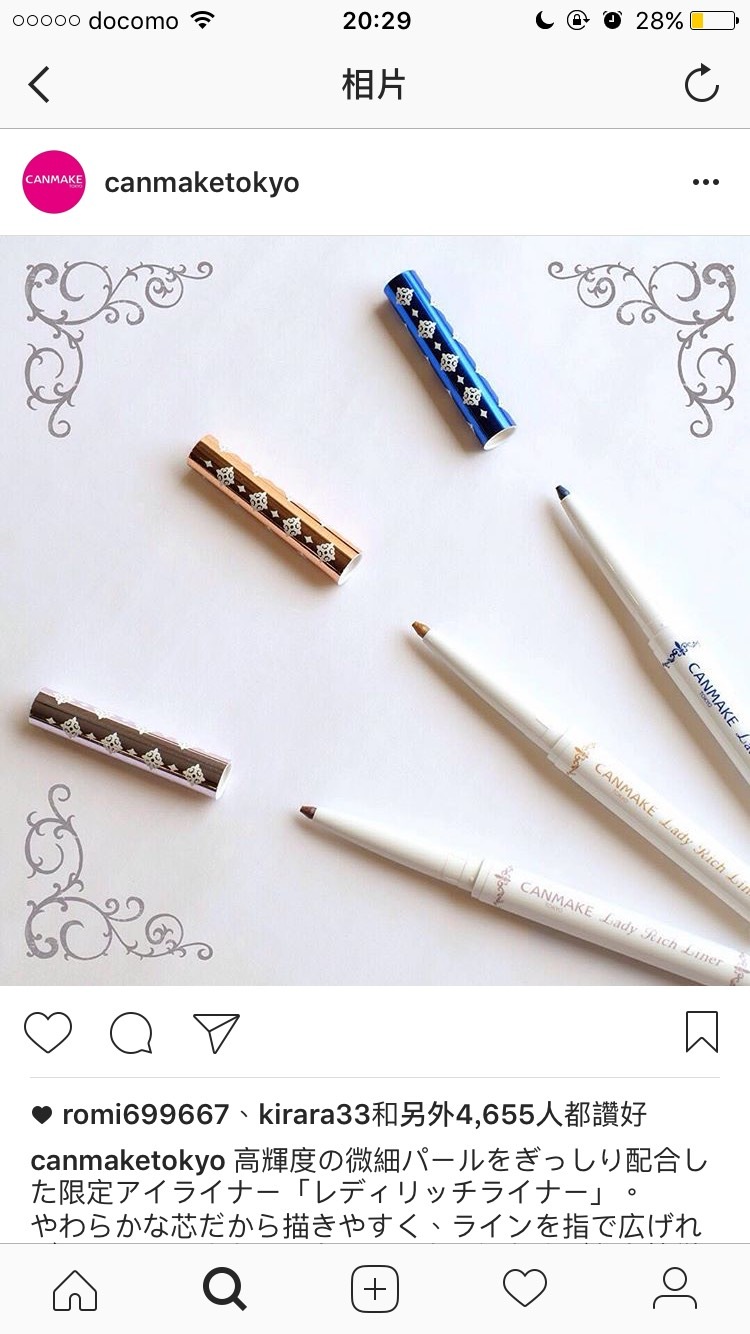This screenshot has height=1334, width=750.
Task: Open the three-dot post options menu
Action: (706, 182)
